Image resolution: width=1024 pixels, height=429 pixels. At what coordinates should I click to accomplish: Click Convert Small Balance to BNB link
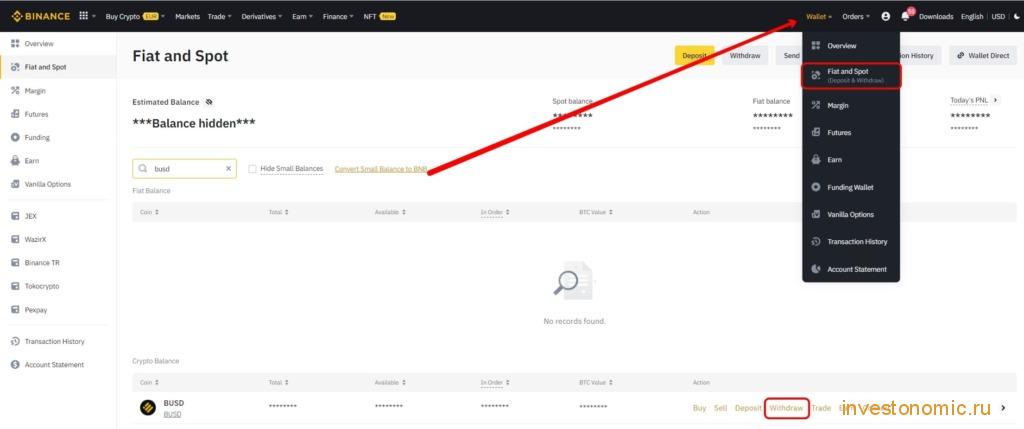pyautogui.click(x=381, y=168)
